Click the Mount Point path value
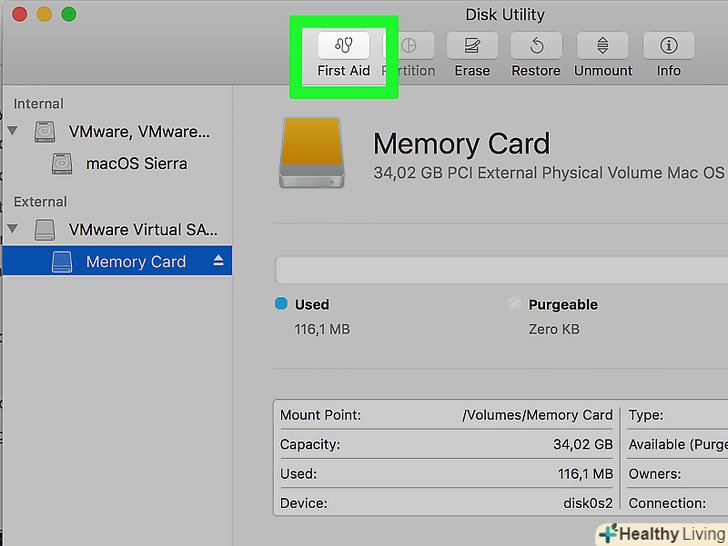The width and height of the screenshot is (728, 546). 537,415
